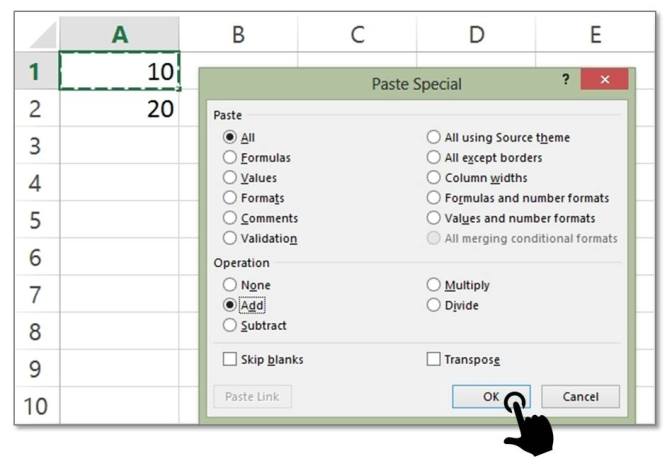Image resolution: width=672 pixels, height=466 pixels.
Task: Select the Formats paste option
Action: [x=254, y=198]
